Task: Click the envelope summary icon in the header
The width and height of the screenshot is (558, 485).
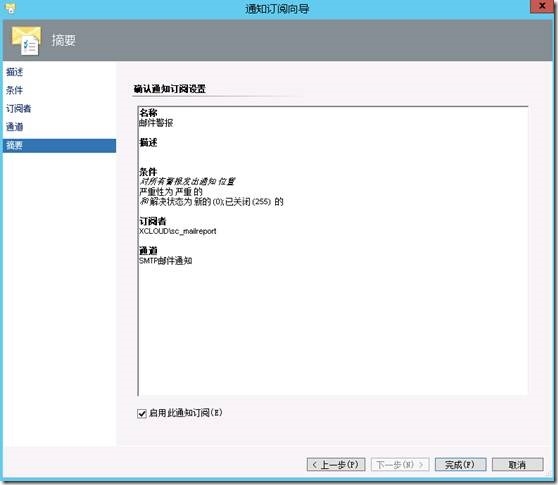Action: pyautogui.click(x=26, y=40)
